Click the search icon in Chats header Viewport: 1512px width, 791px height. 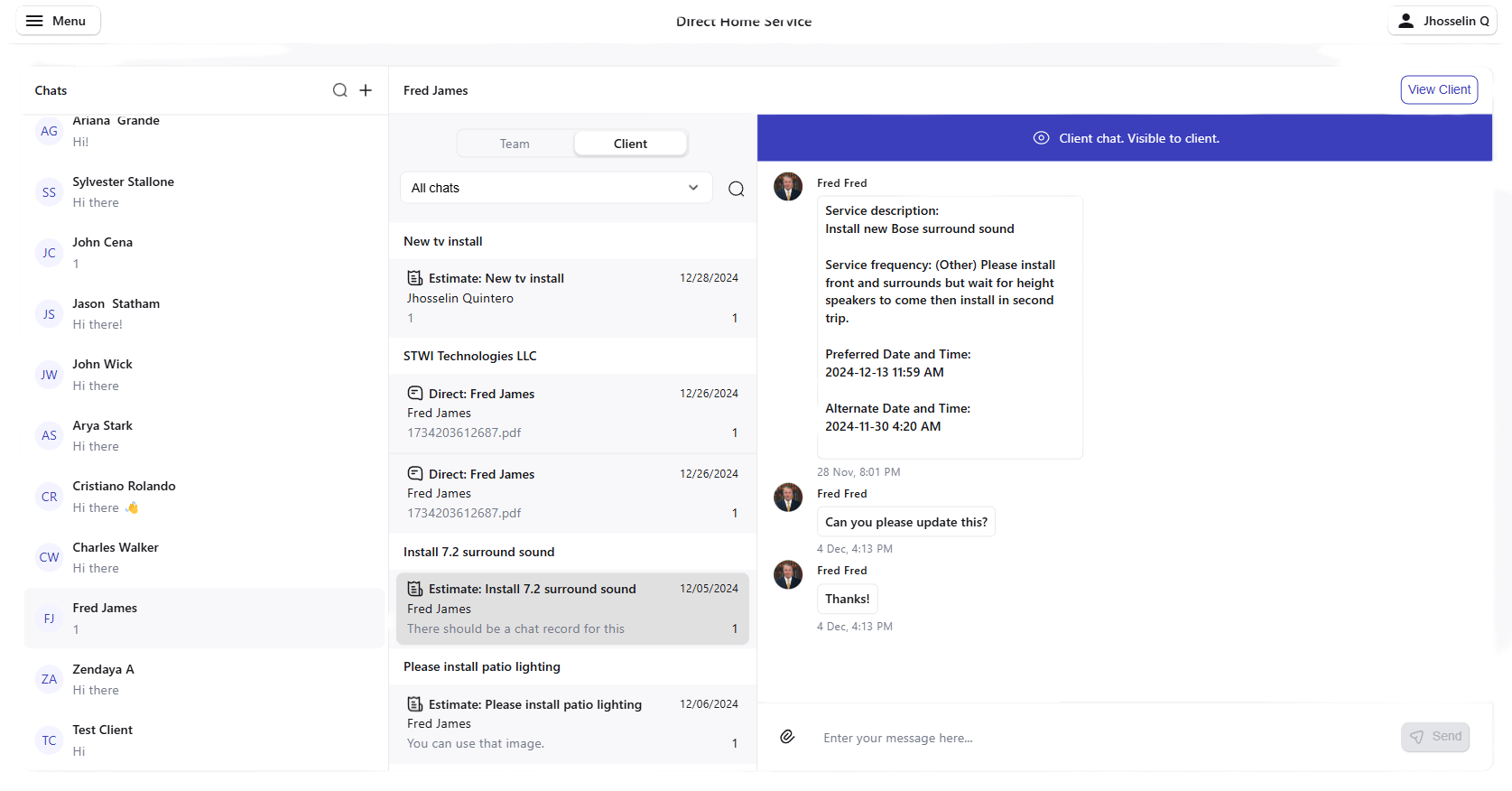(339, 90)
